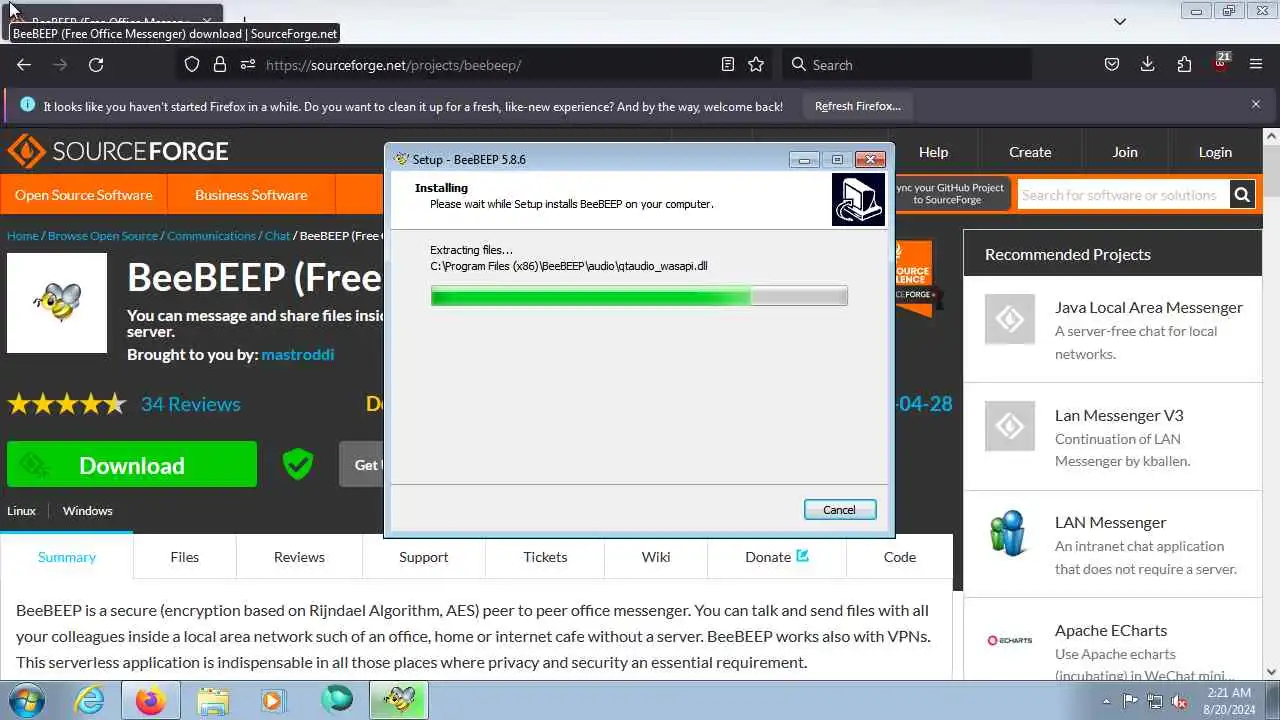Open Business Software menu
Screen dimensions: 1280x720
click(x=251, y=195)
